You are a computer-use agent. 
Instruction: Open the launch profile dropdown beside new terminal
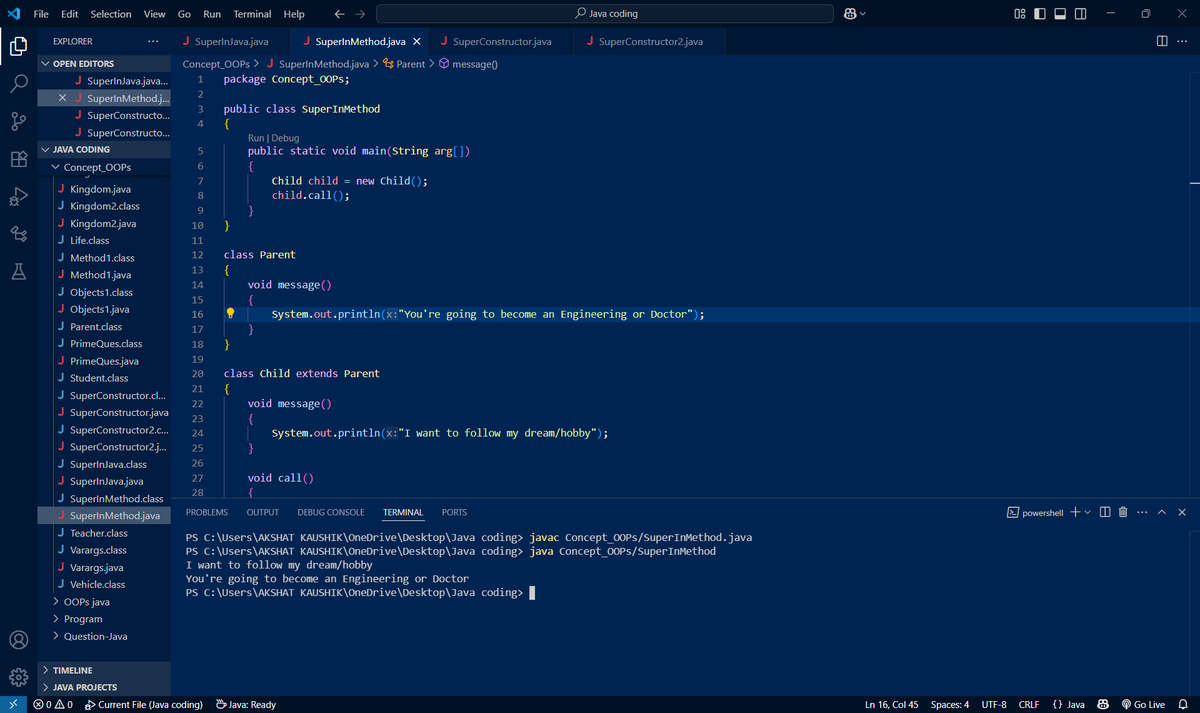coord(1087,512)
